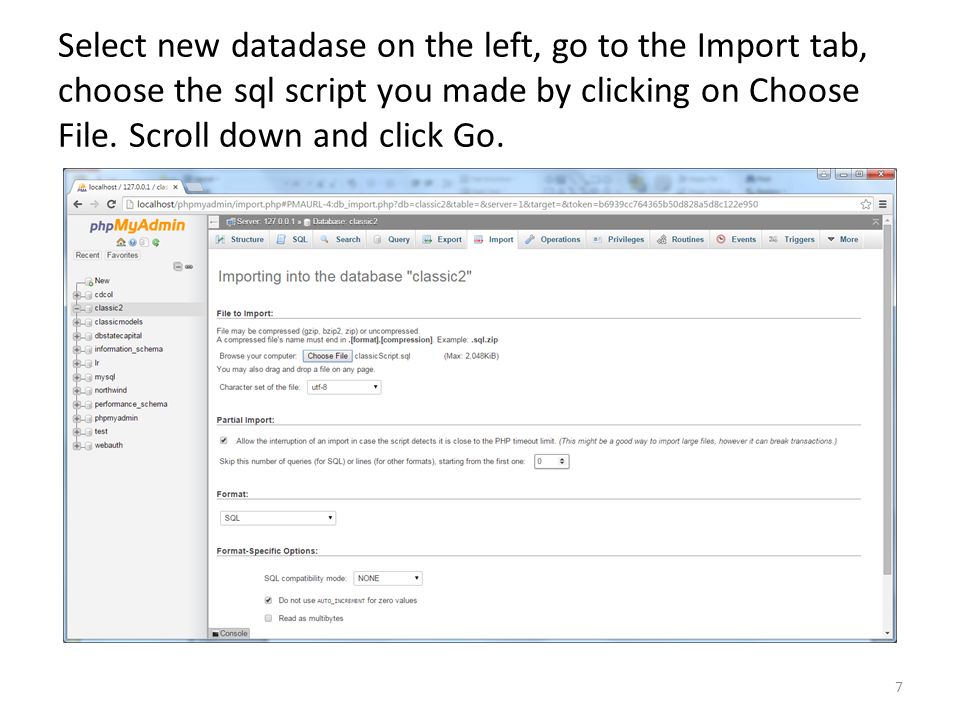Open a new browser tab
This screenshot has width=960, height=720.
(194, 187)
